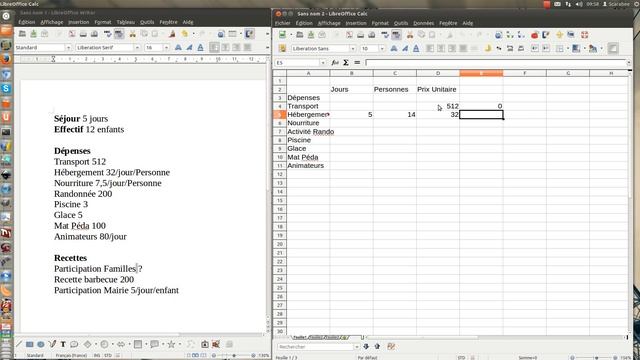
Task: Click the Open folder icon in Calc toolbar
Action: pyautogui.click(x=300, y=35)
